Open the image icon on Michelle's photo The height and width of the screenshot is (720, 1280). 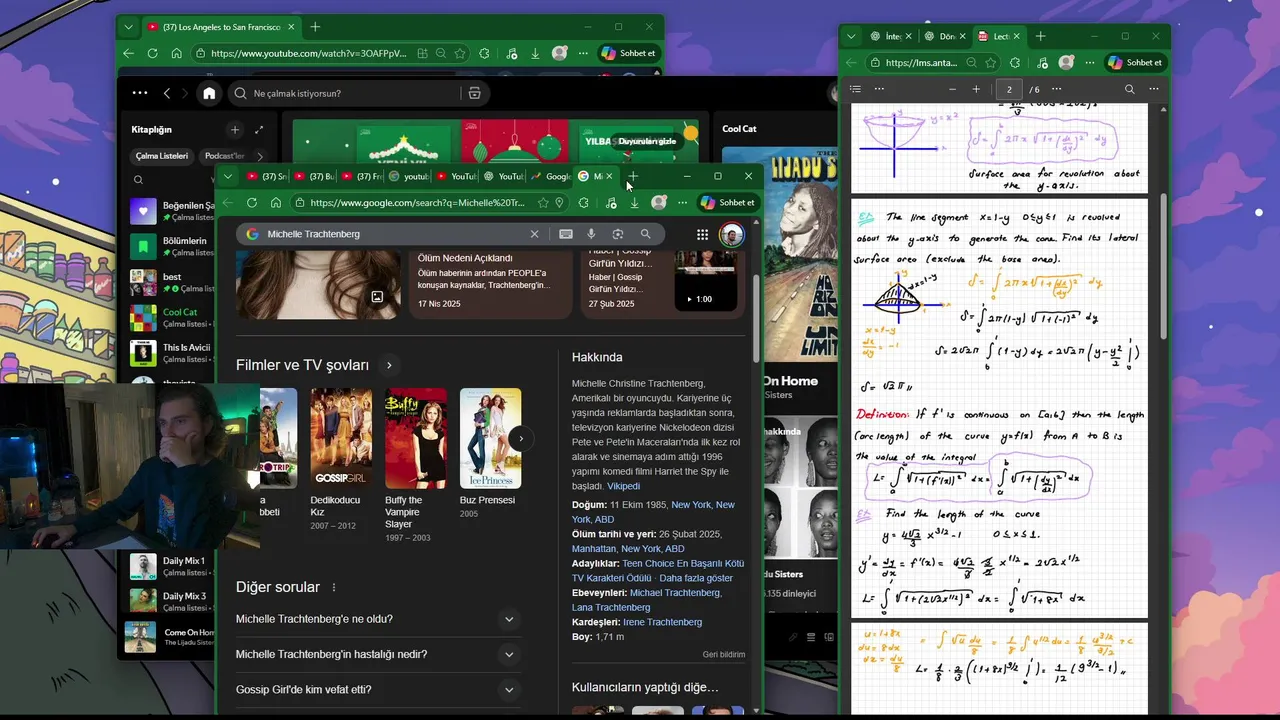point(377,297)
